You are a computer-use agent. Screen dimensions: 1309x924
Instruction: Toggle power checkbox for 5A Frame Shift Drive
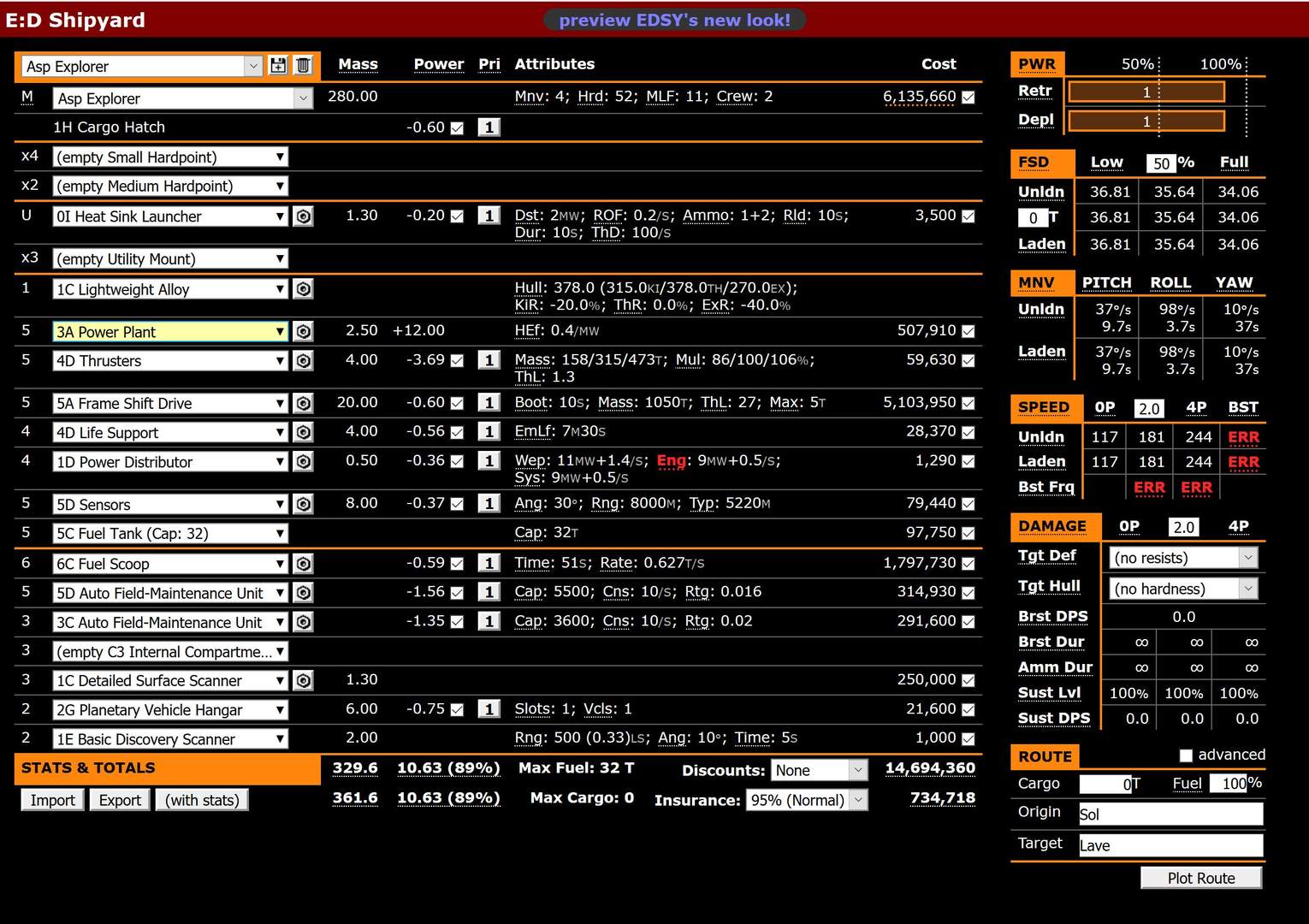pyautogui.click(x=457, y=403)
